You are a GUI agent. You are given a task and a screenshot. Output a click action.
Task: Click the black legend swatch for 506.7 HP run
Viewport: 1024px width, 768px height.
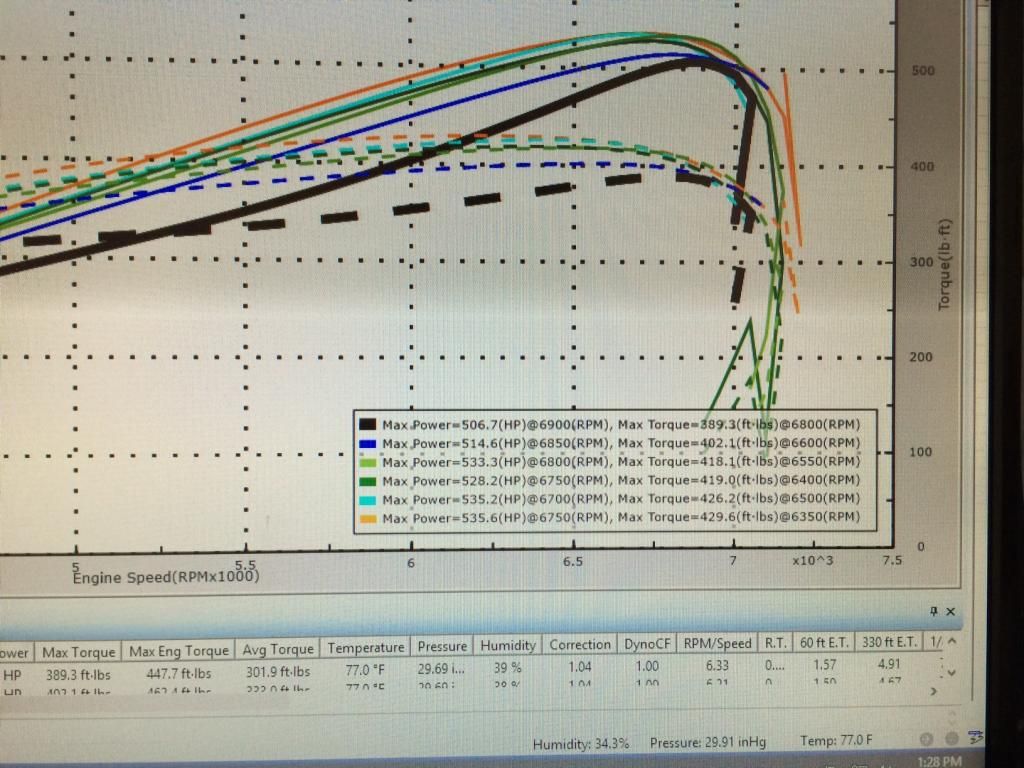point(368,424)
